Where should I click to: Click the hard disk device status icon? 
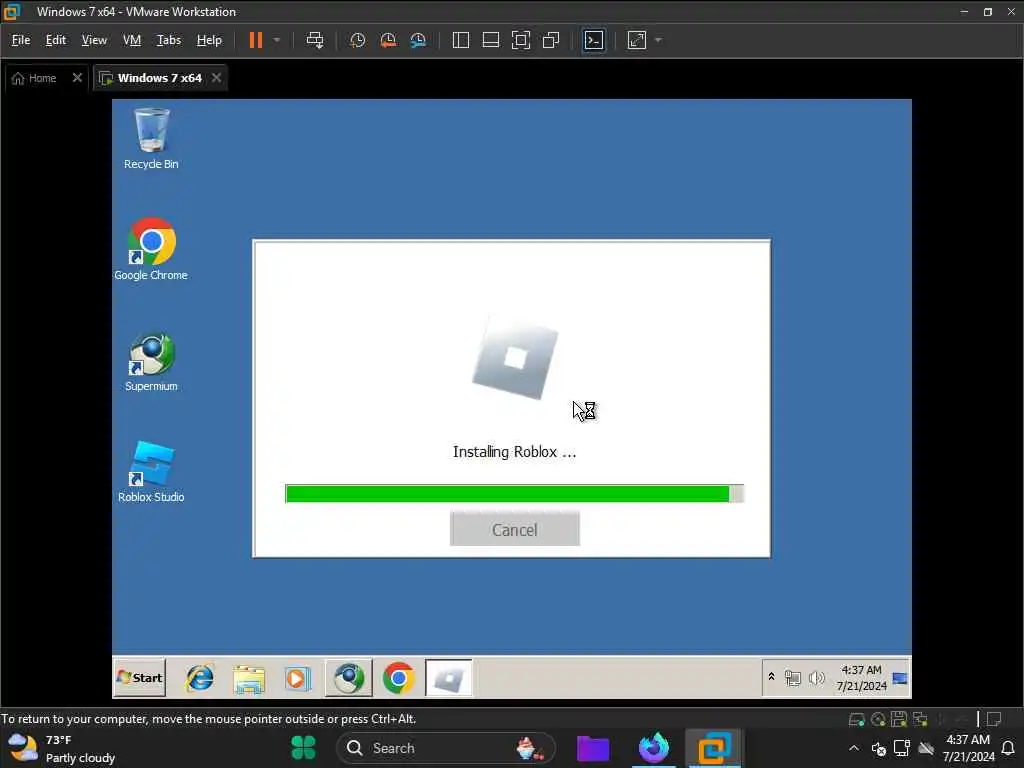[x=857, y=720]
